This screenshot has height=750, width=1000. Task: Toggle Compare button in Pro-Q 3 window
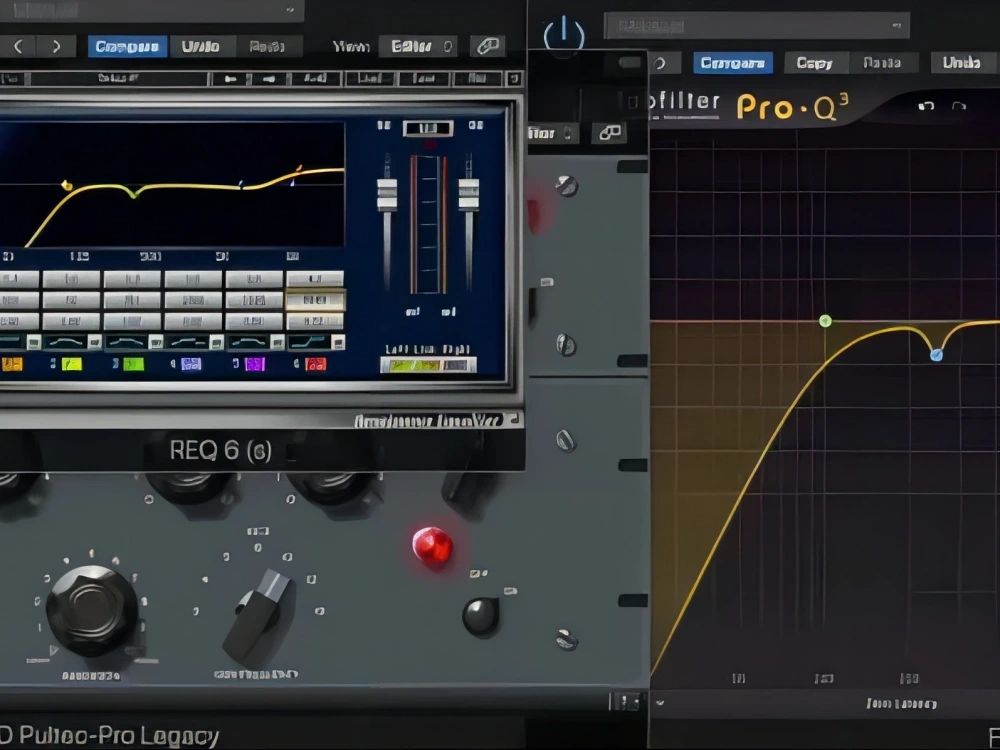tap(733, 62)
